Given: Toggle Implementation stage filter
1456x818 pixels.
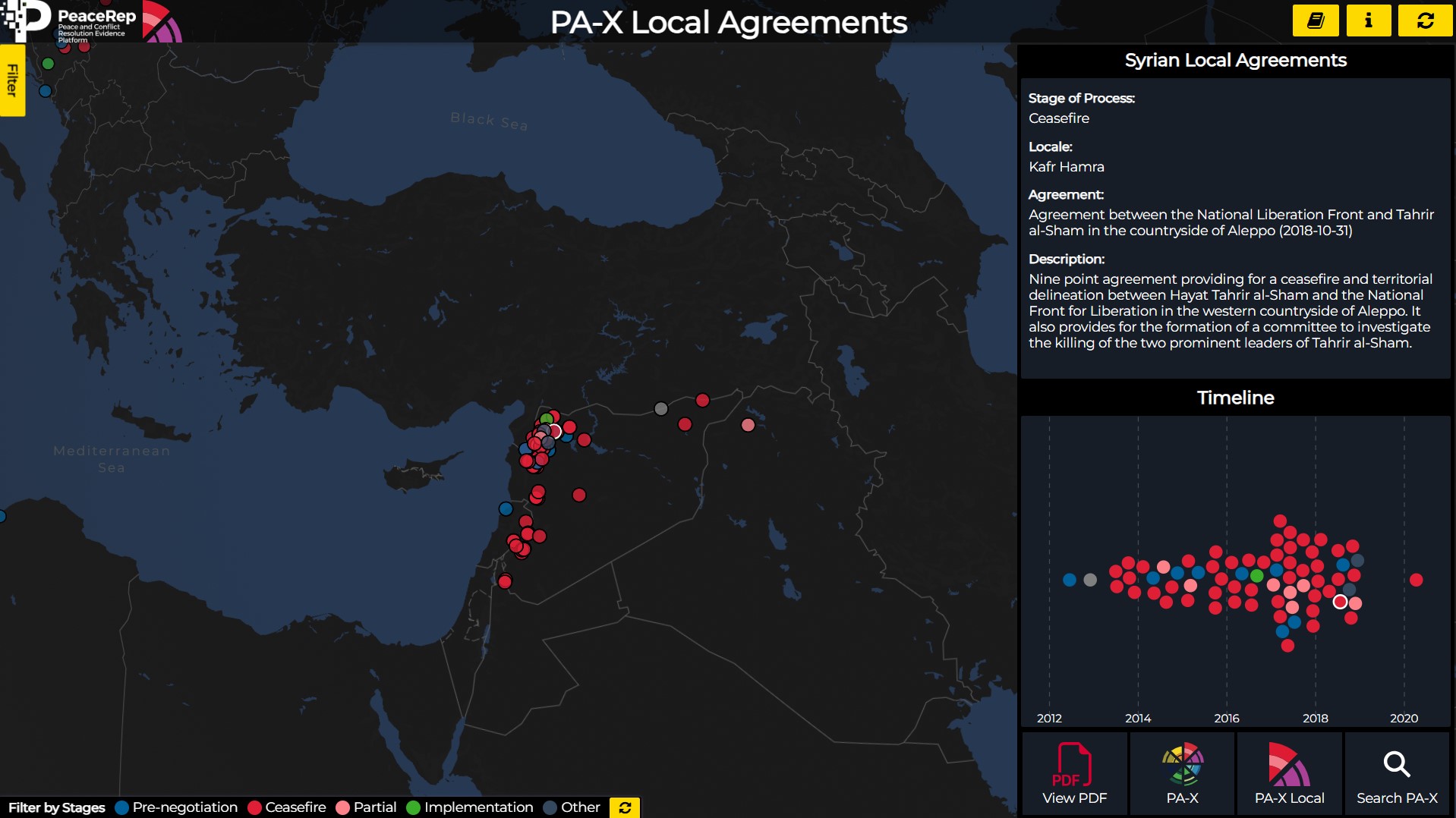Looking at the screenshot, I should (470, 807).
